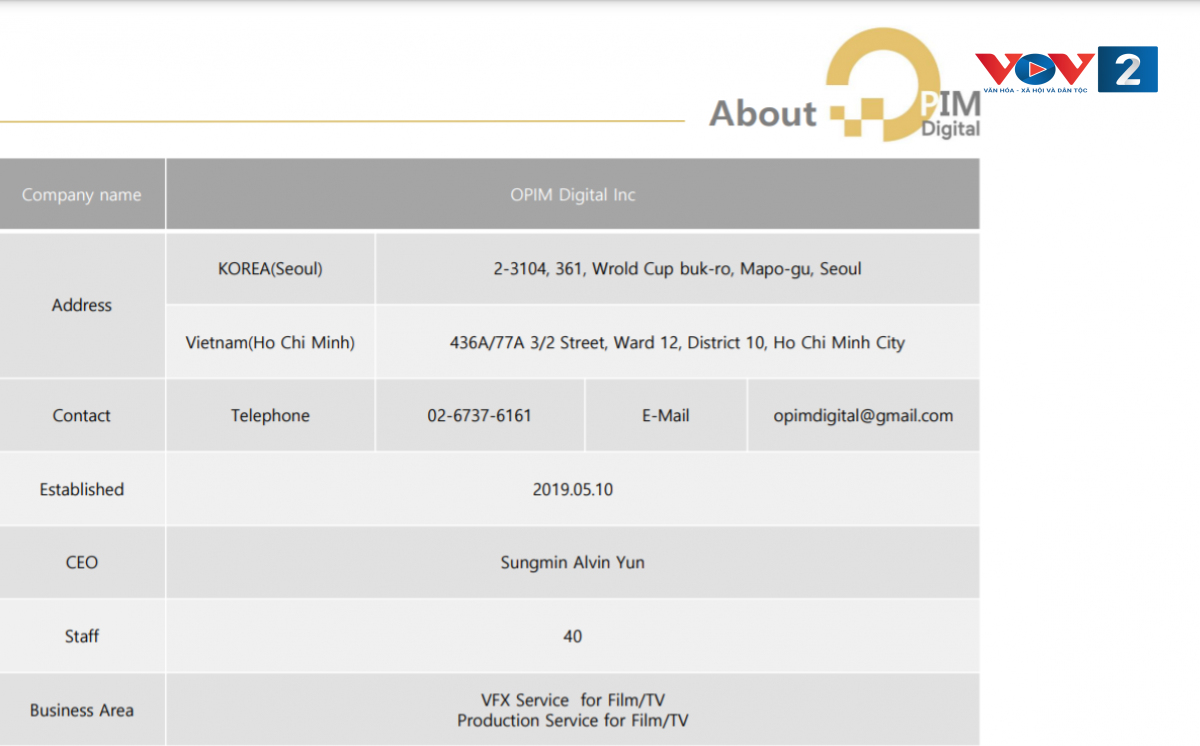Screen dimensions: 1200x746
Task: Click the email "opimdigital@gmail.com"
Action: coord(863,416)
